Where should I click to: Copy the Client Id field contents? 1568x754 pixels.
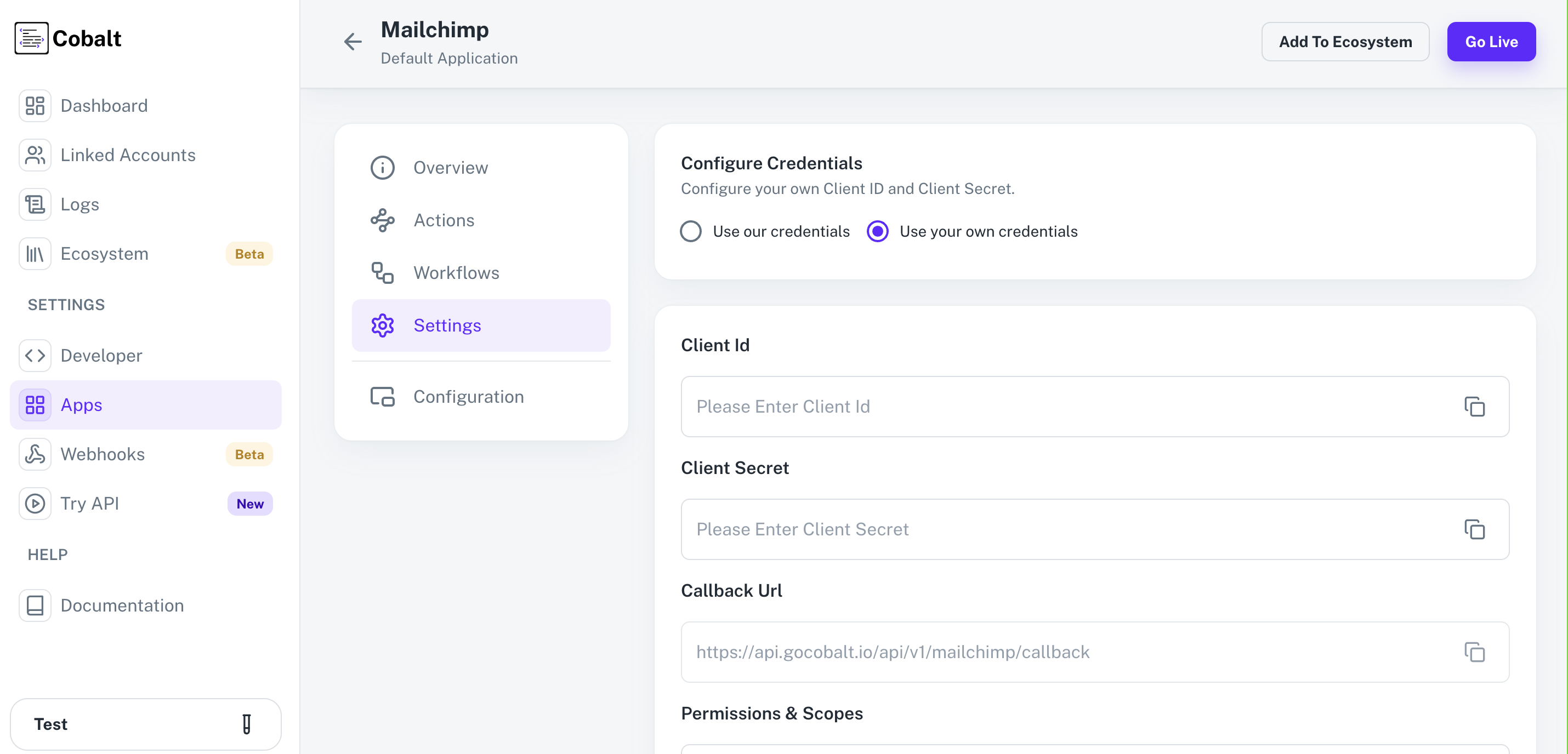coord(1475,407)
